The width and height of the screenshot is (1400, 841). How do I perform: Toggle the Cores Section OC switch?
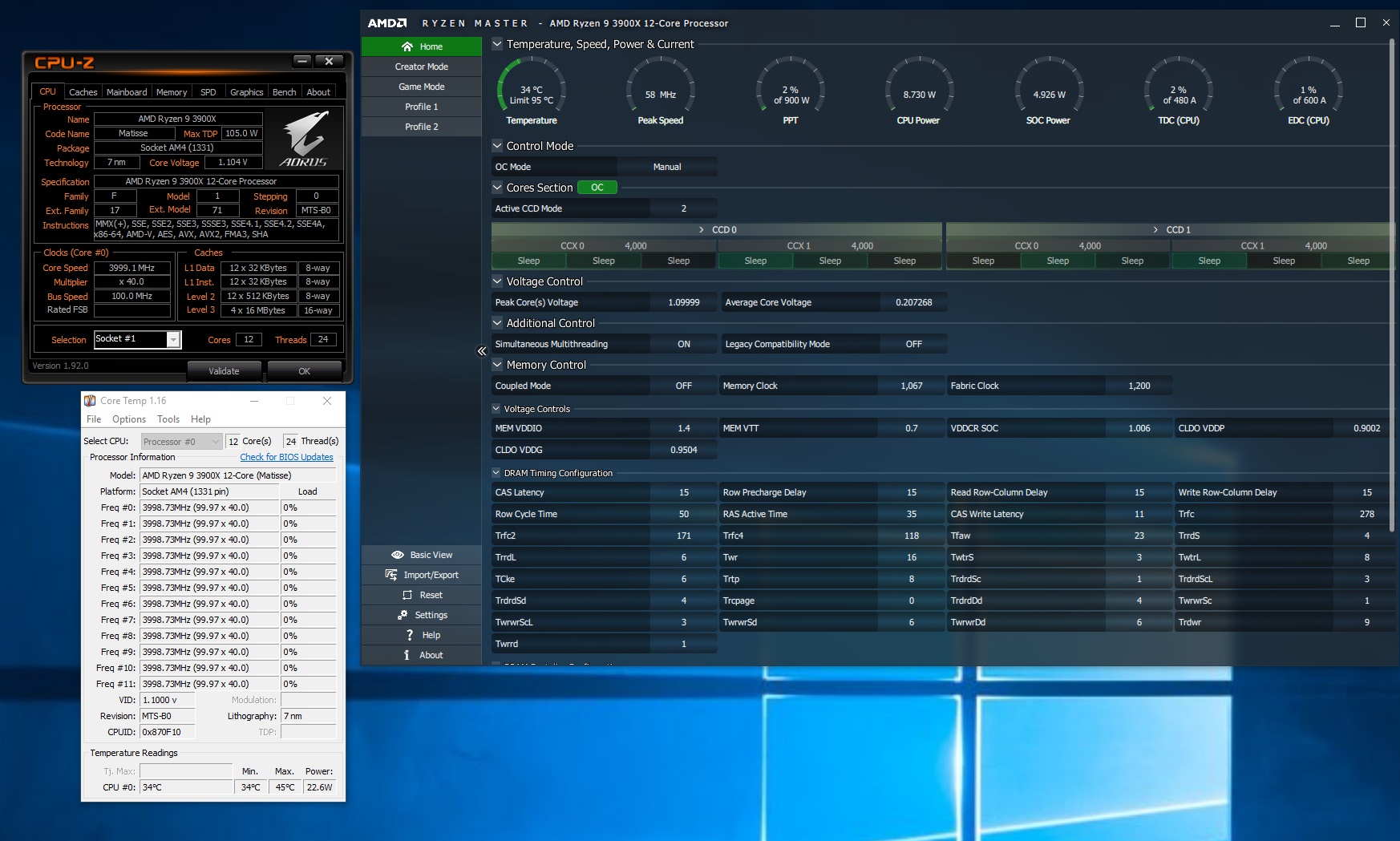(597, 188)
